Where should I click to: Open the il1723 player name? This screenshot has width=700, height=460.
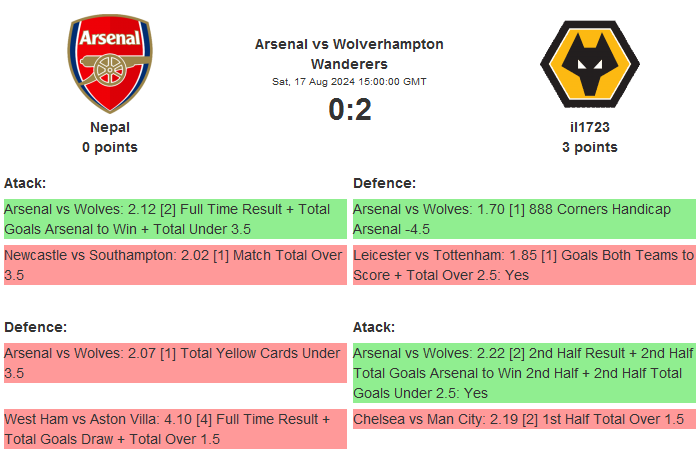point(589,127)
